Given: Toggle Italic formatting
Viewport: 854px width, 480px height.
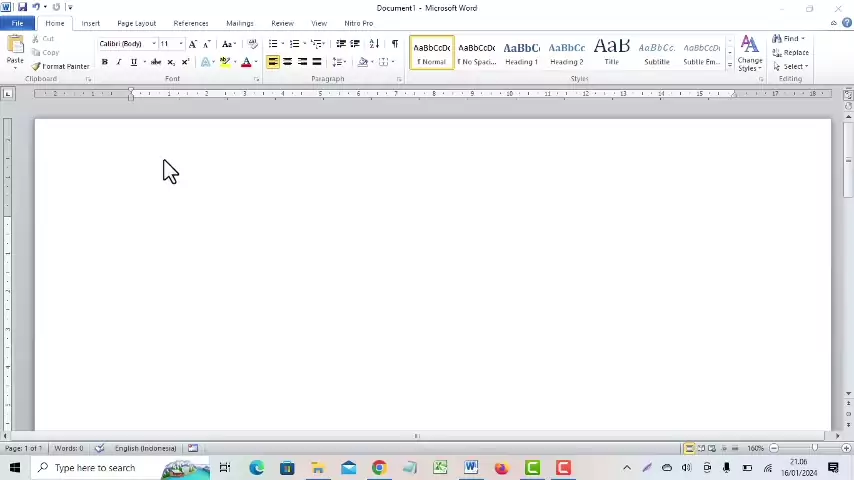Looking at the screenshot, I should point(118,62).
